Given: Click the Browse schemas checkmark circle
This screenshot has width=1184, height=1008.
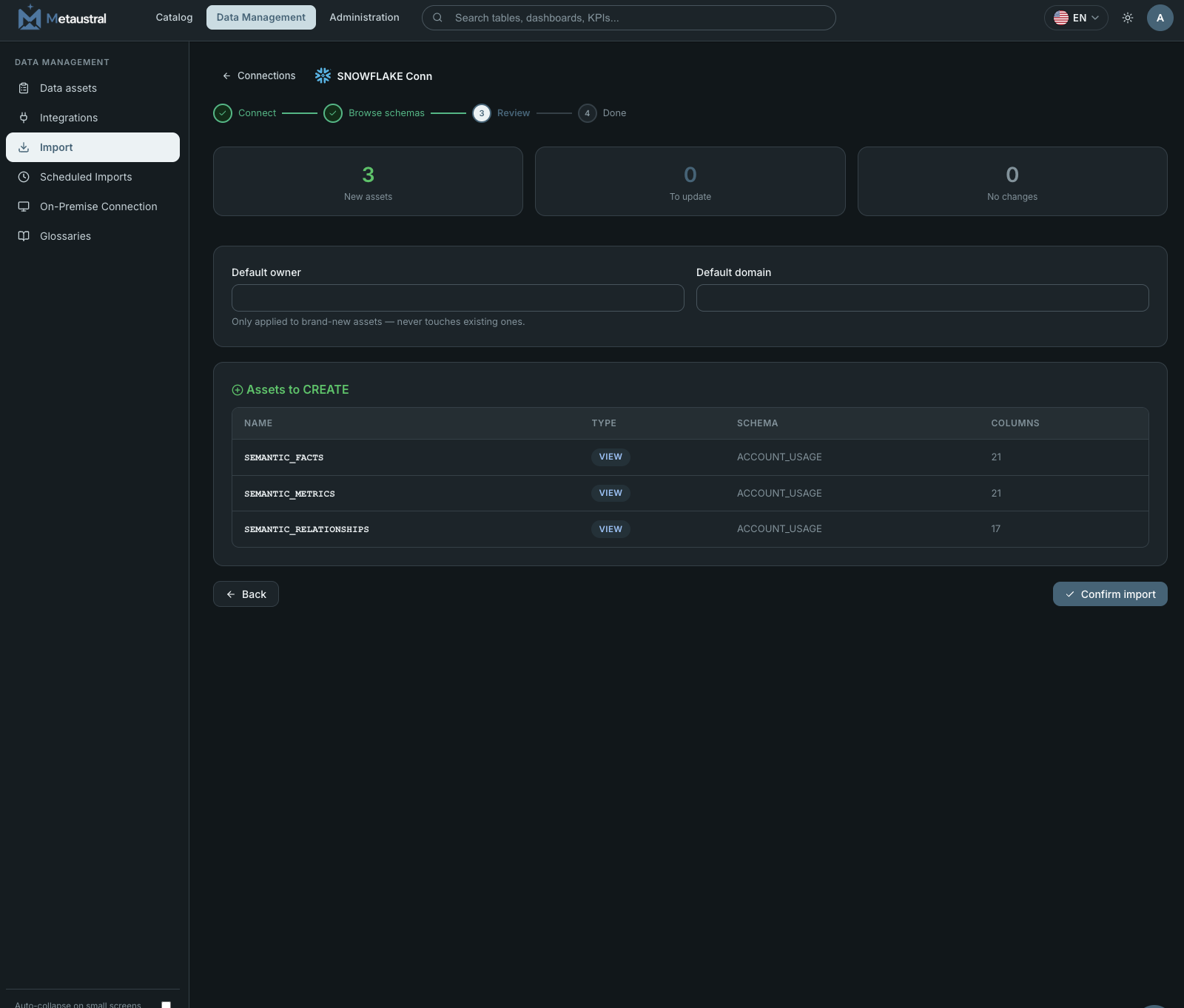Looking at the screenshot, I should pyautogui.click(x=333, y=113).
